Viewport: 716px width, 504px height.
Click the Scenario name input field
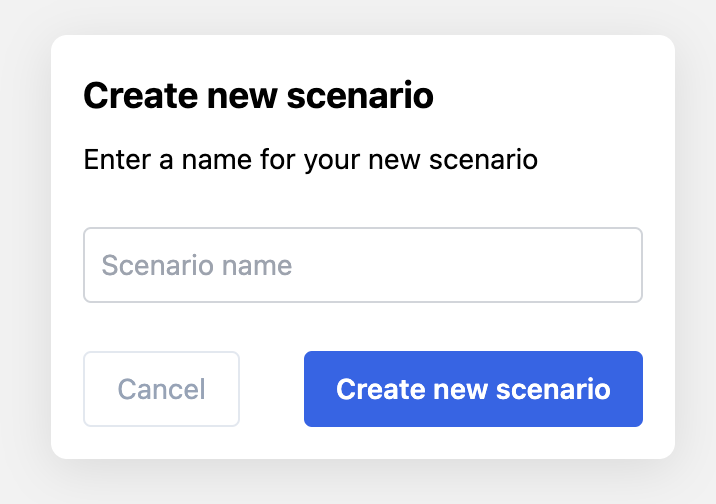[363, 265]
